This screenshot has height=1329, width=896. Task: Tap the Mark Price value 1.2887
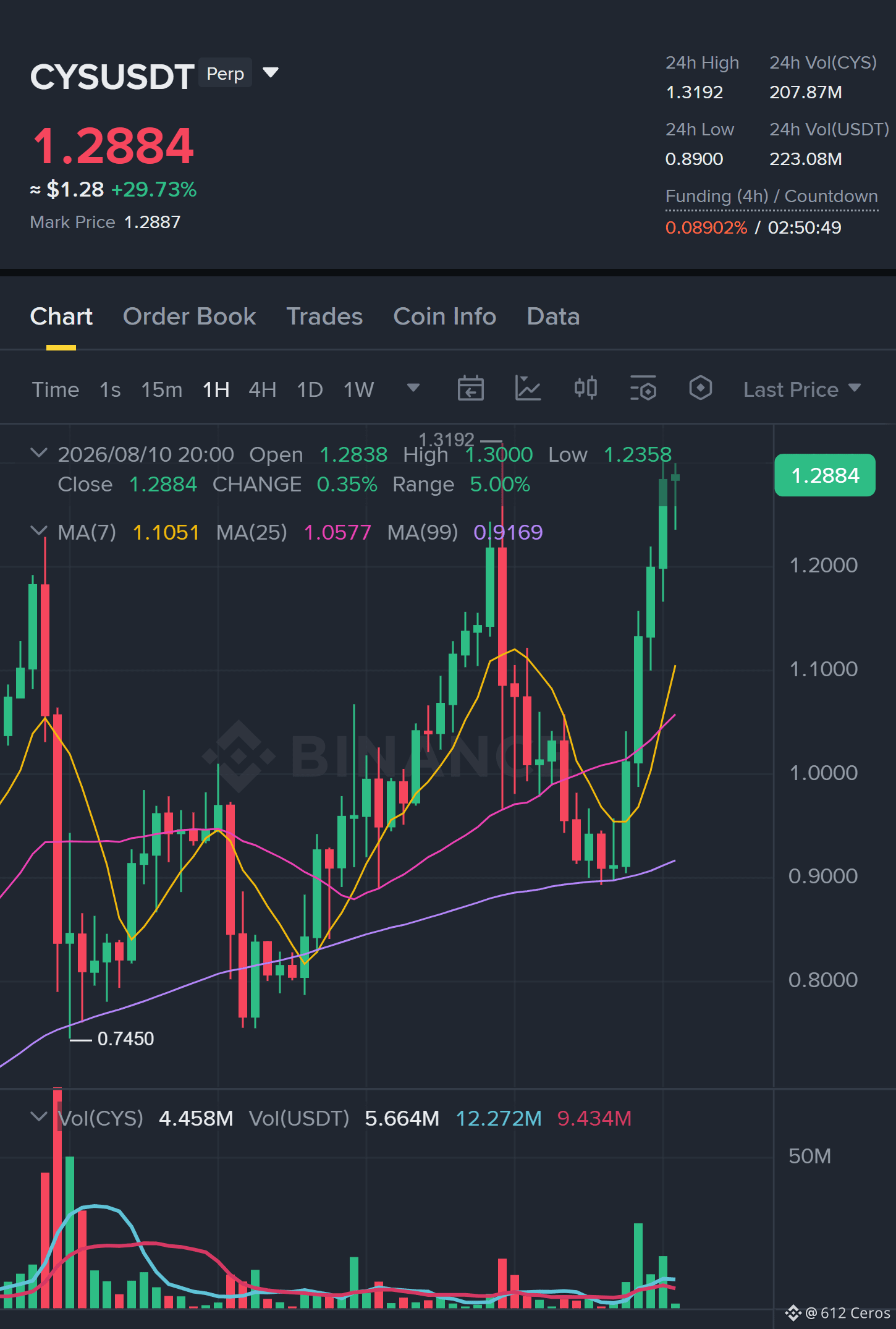pyautogui.click(x=153, y=222)
